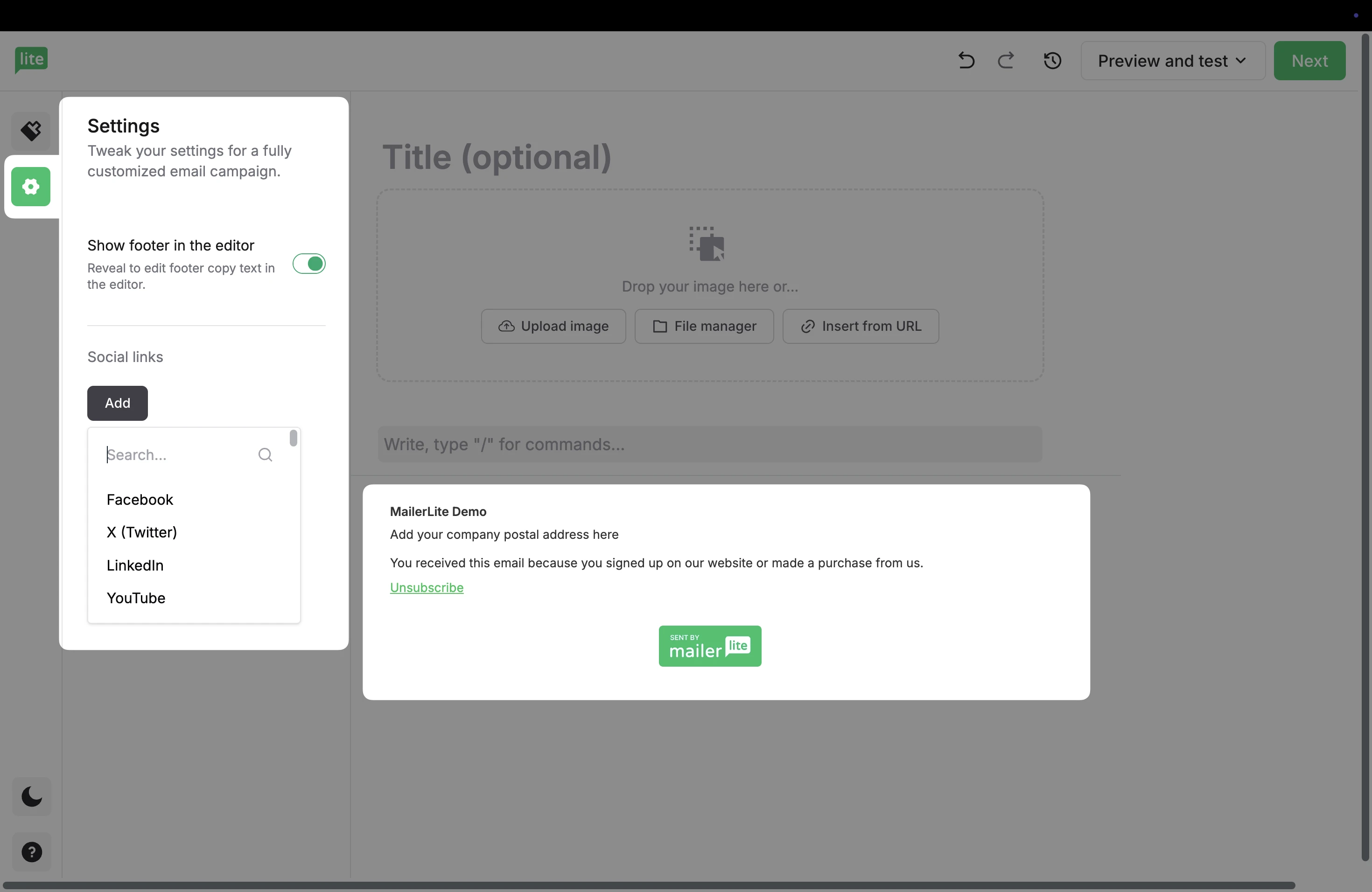1372x892 pixels.
Task: Switch to dark mode moon icon
Action: [32, 796]
